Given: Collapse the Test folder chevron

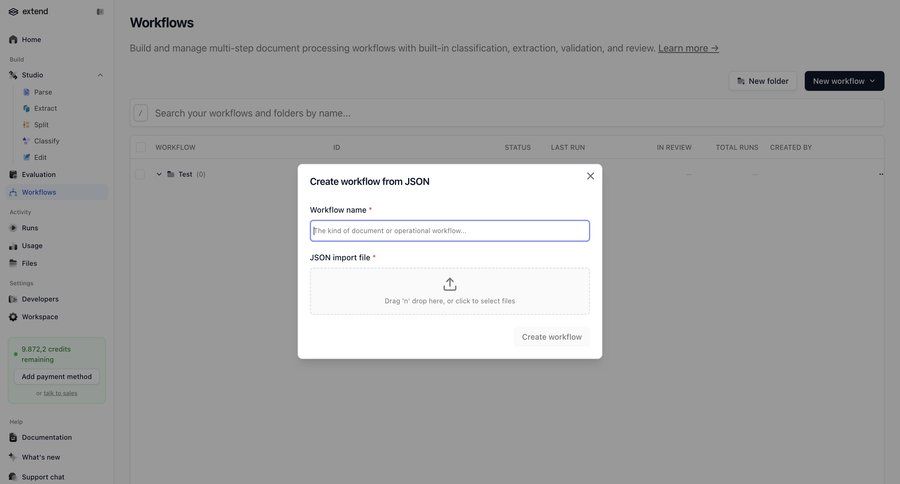Looking at the screenshot, I should pos(159,175).
